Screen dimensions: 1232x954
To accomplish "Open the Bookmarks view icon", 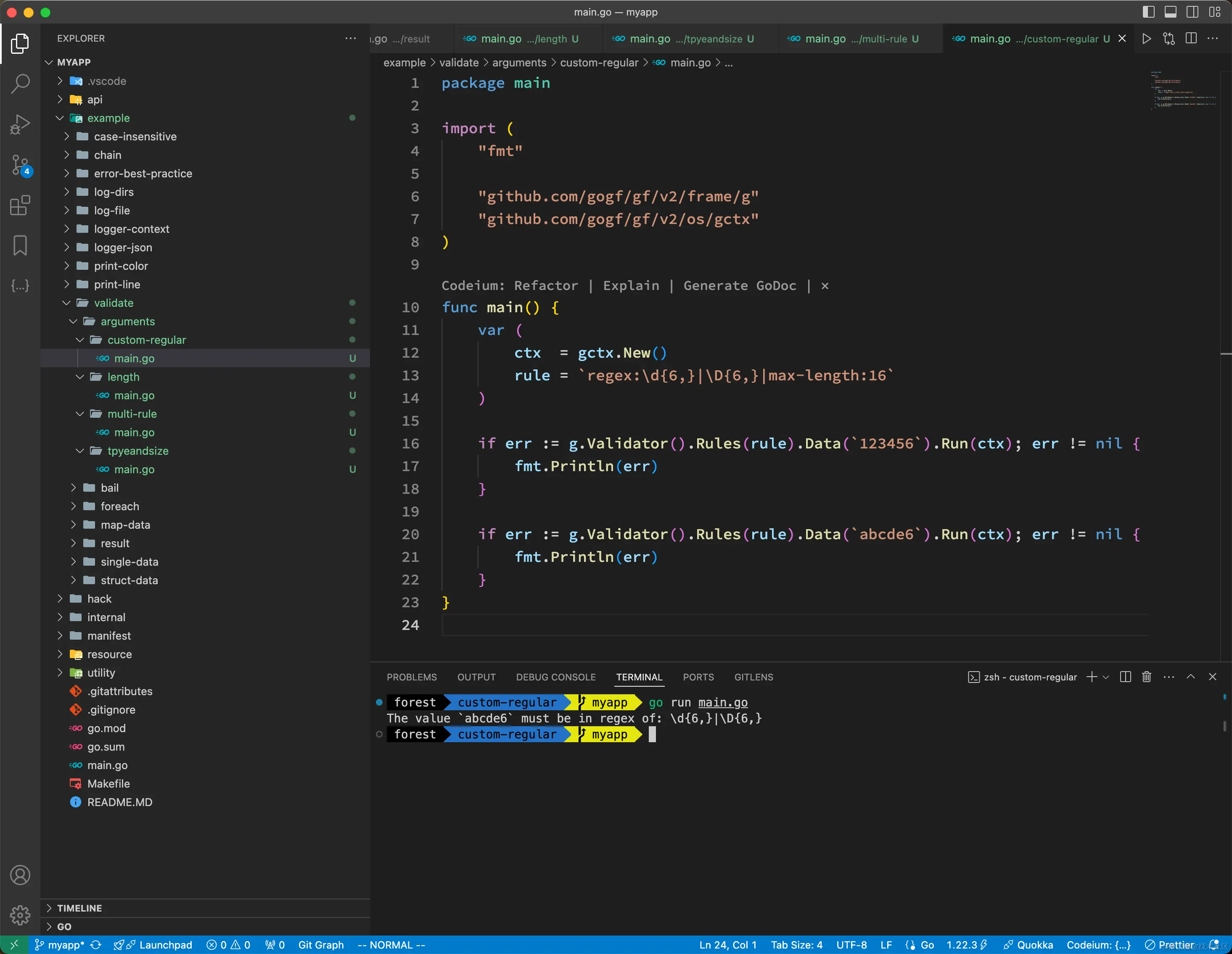I will click(x=20, y=246).
